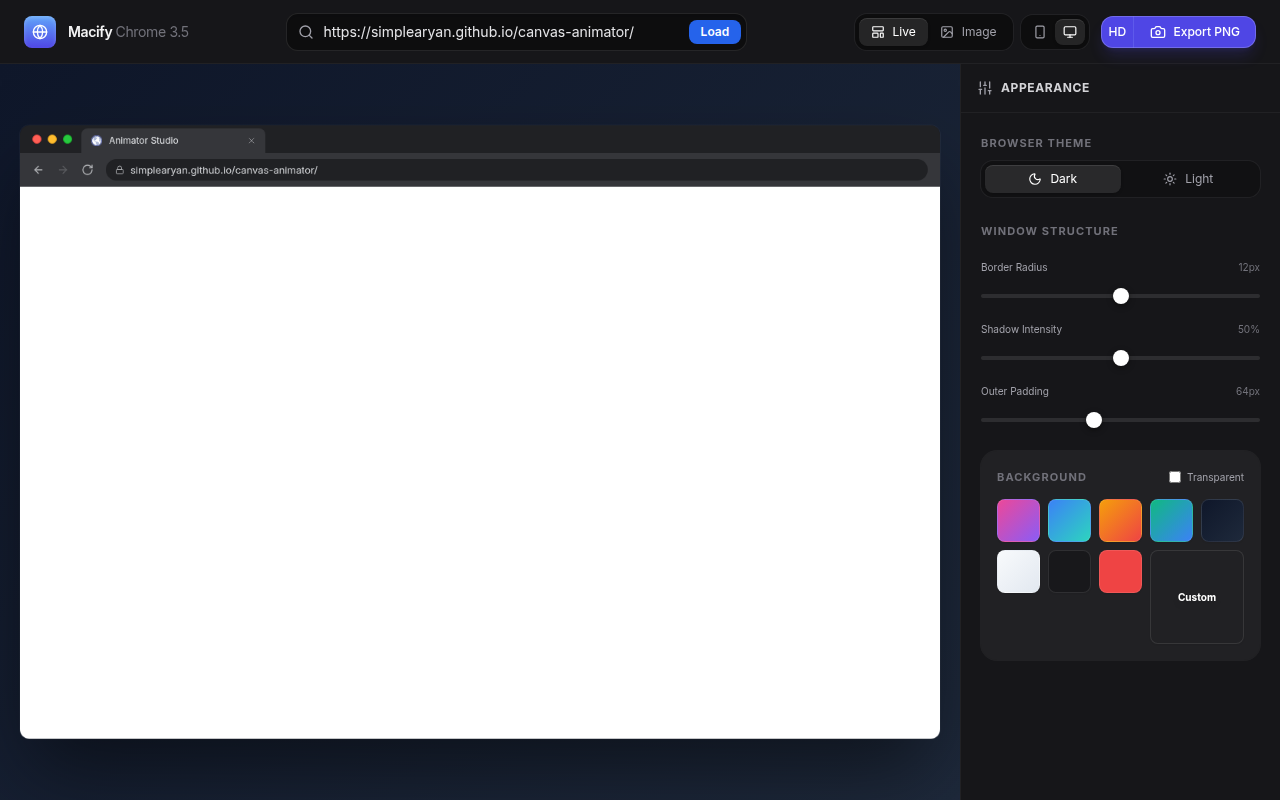Select the desktop monitor view icon
The image size is (1280, 800).
tap(1070, 32)
